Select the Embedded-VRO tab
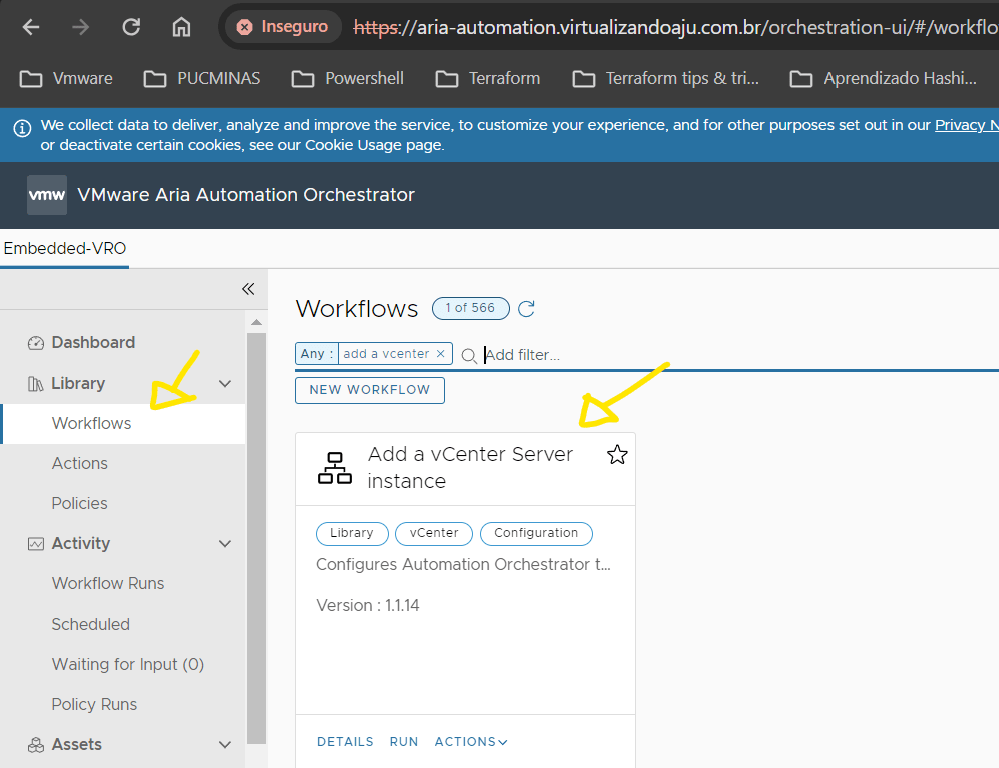999x768 pixels. tap(65, 248)
